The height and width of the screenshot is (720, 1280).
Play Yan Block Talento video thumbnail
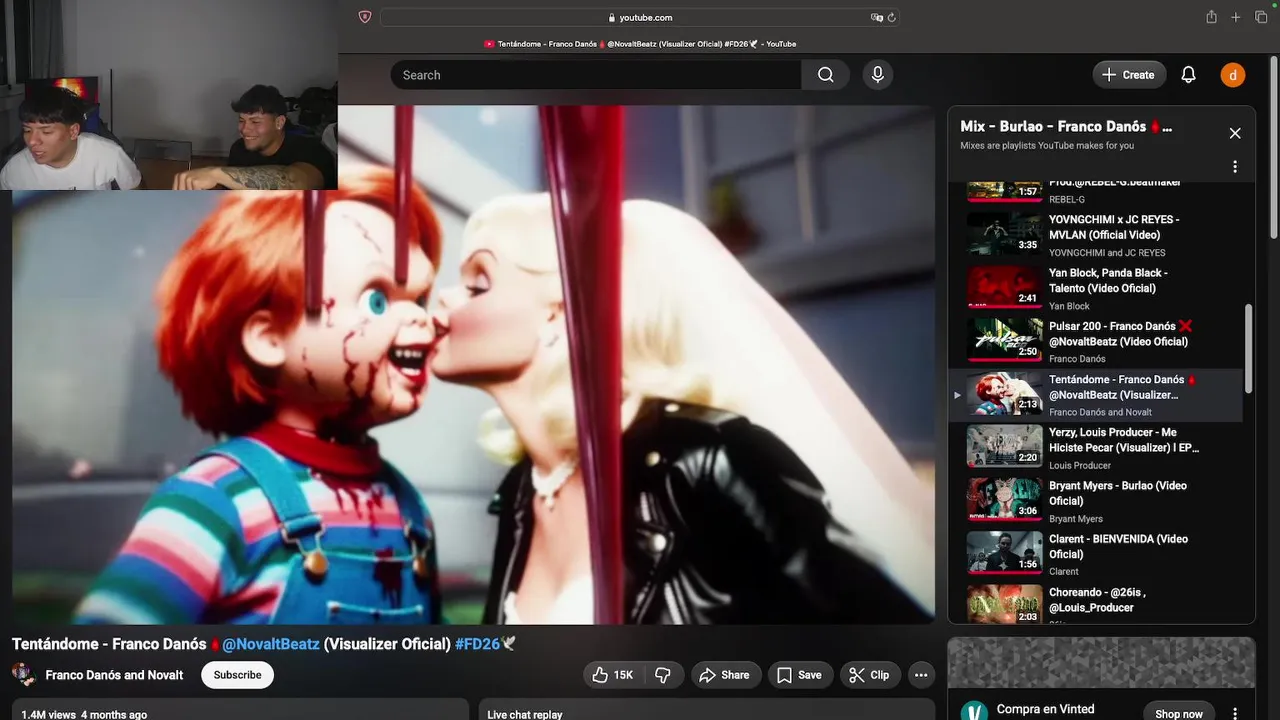click(x=1004, y=287)
